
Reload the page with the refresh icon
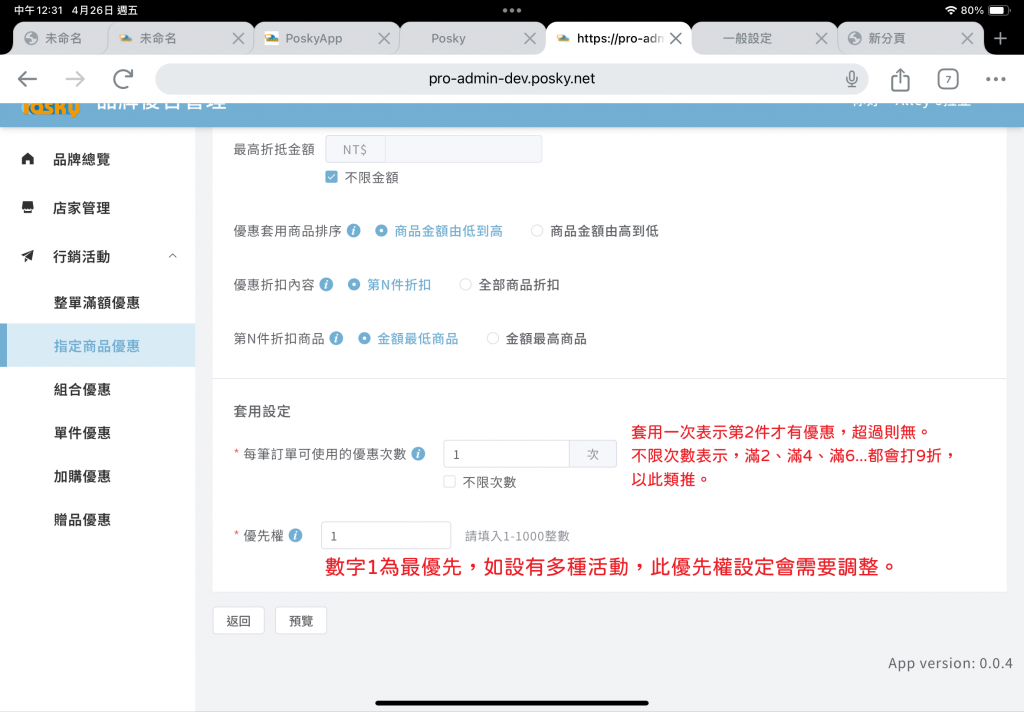(123, 79)
